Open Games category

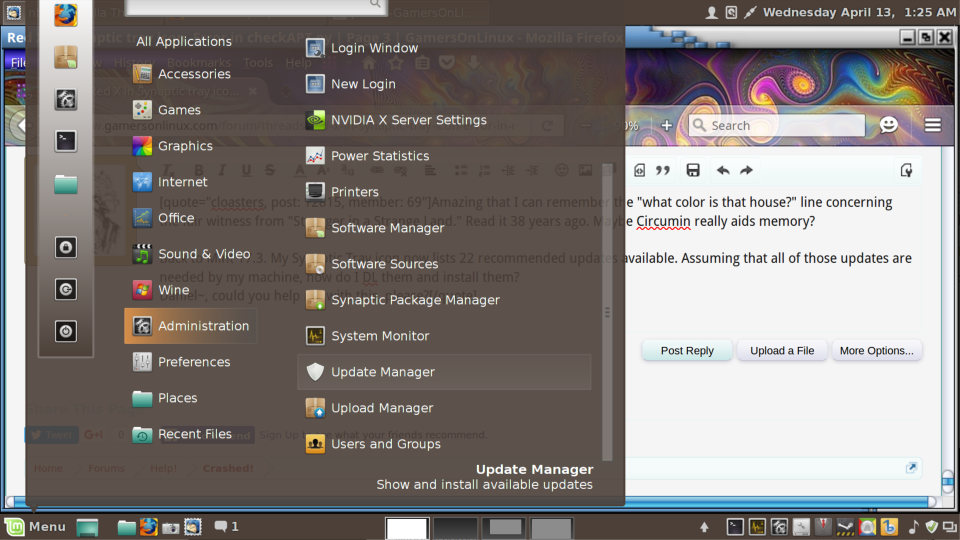190,110
